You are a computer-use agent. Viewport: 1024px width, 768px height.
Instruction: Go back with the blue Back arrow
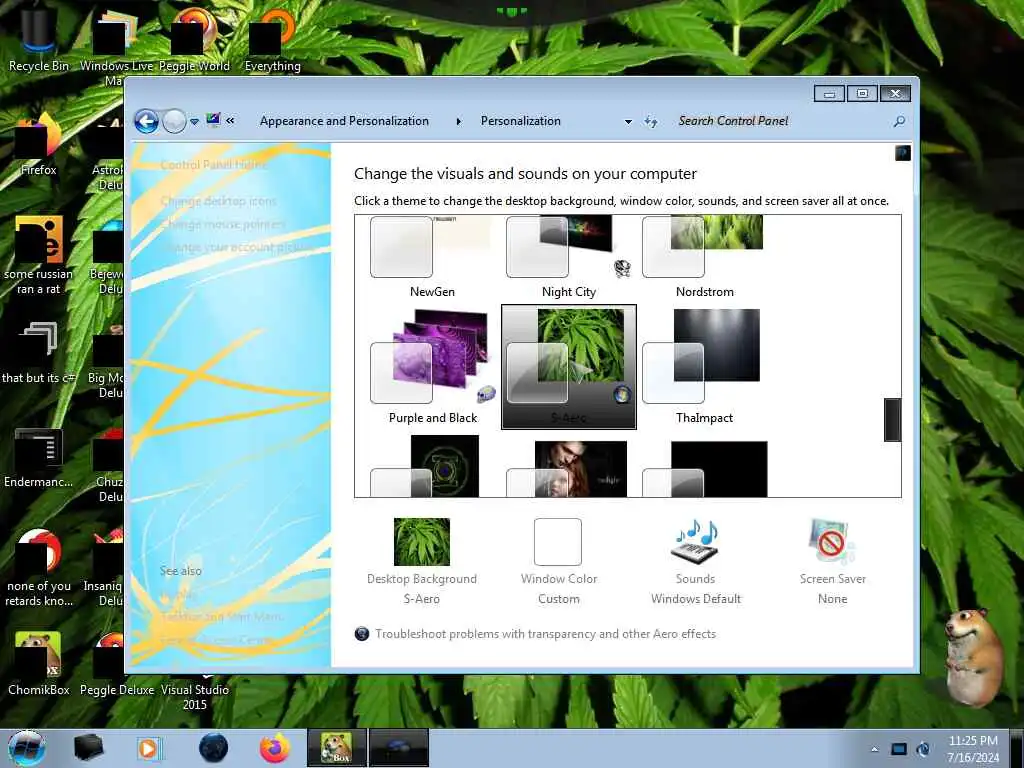tap(146, 121)
